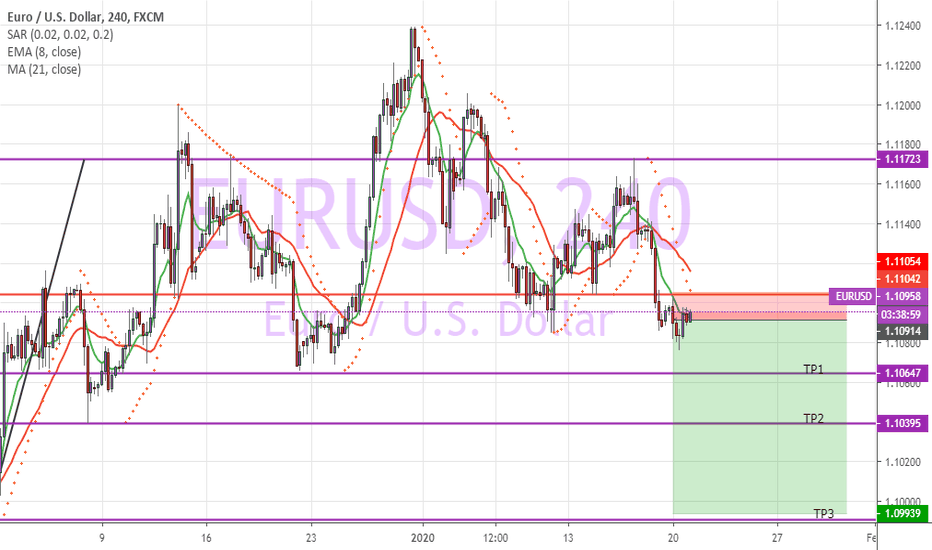
Task: Click the TP2 text label
Action: point(814,418)
